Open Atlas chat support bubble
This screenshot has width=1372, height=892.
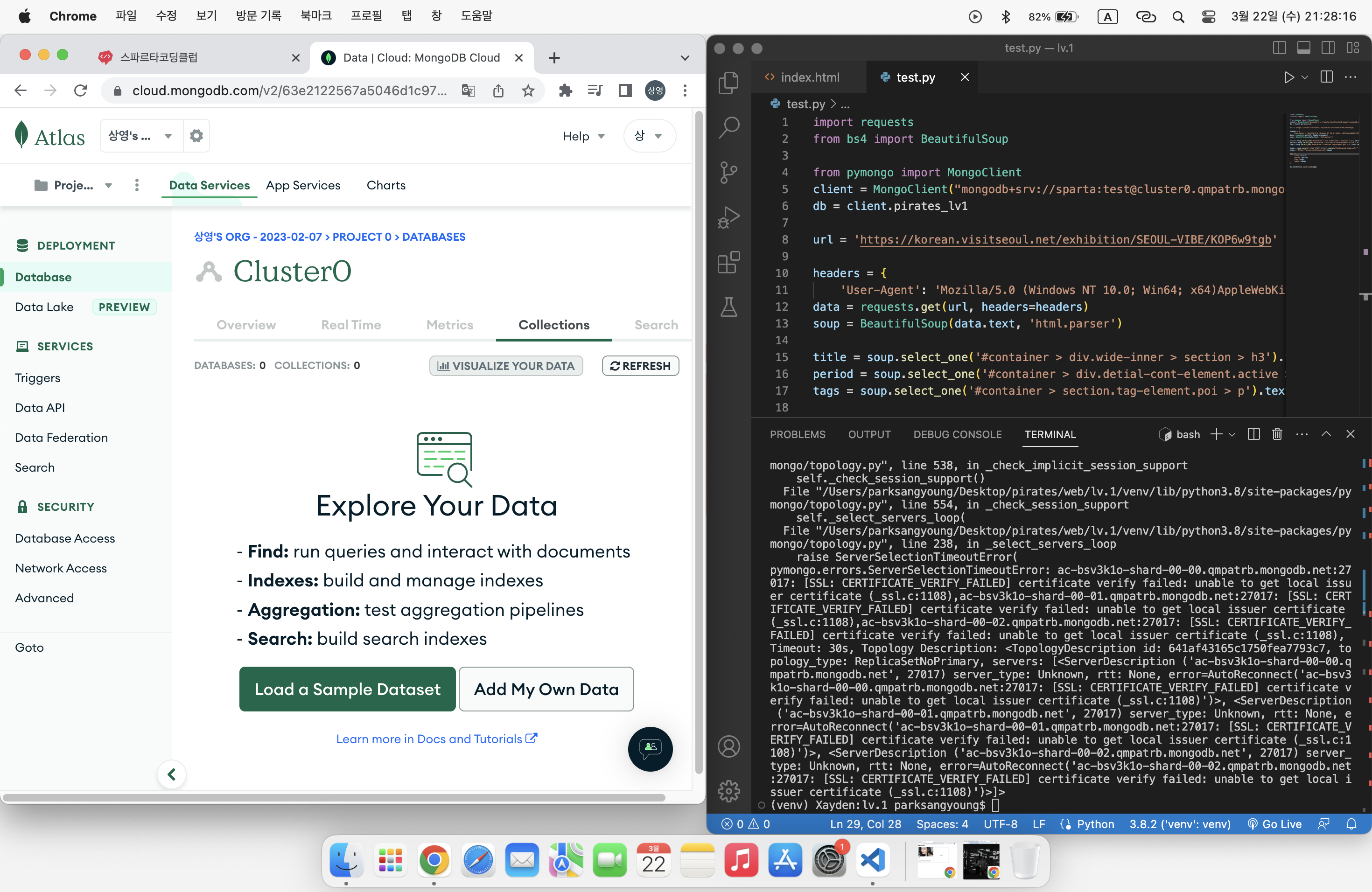(x=650, y=748)
